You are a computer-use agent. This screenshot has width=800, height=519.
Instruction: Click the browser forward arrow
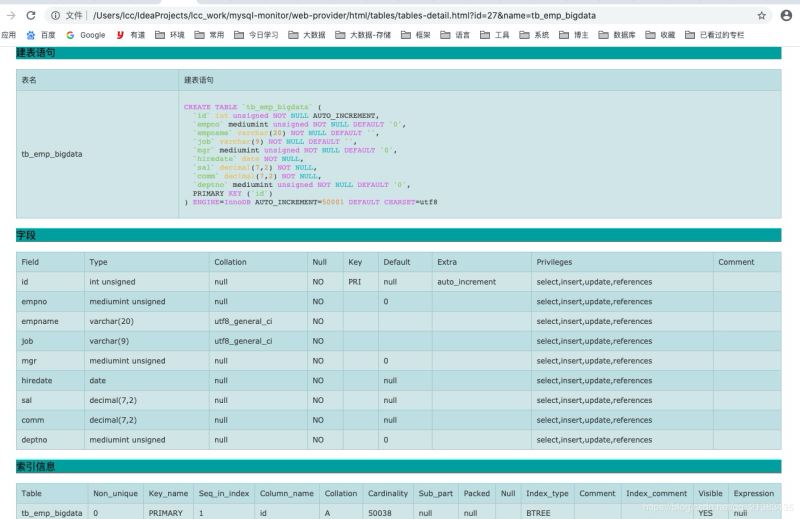(x=10, y=15)
